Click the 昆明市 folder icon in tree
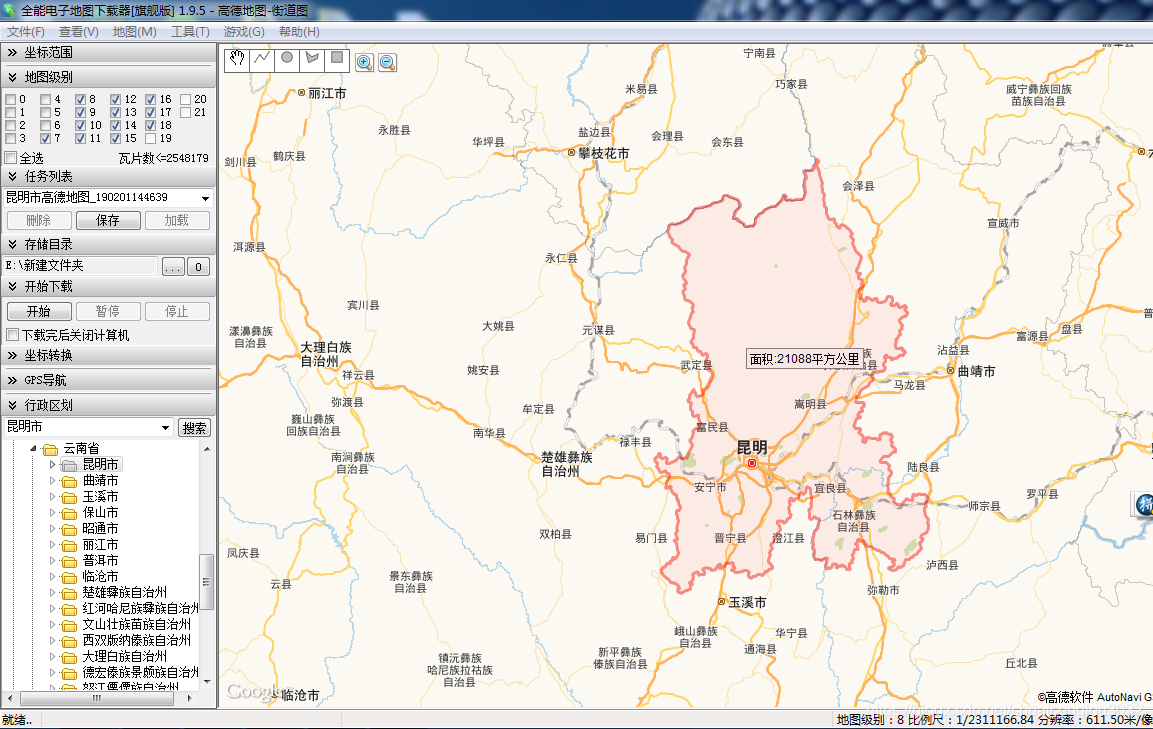 coord(70,465)
